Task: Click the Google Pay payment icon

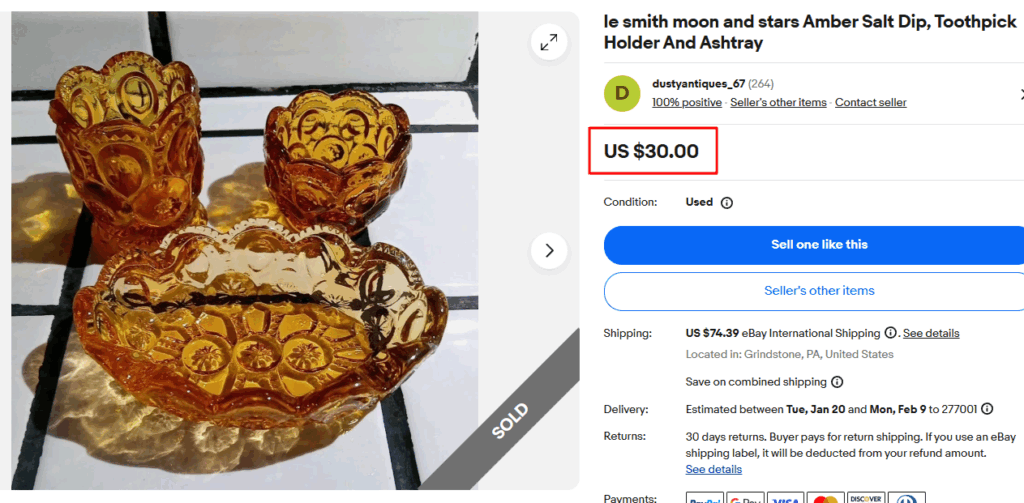Action: pyautogui.click(x=745, y=498)
